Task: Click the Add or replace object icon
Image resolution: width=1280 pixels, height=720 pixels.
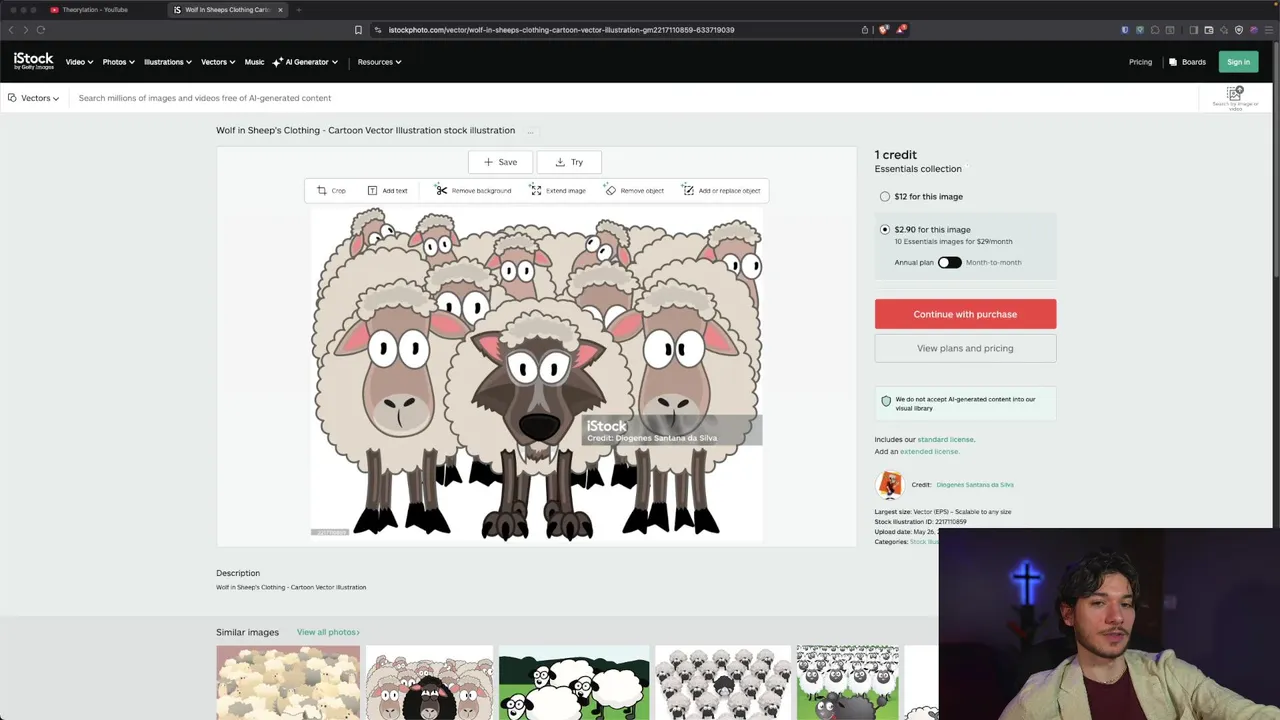Action: (x=688, y=190)
